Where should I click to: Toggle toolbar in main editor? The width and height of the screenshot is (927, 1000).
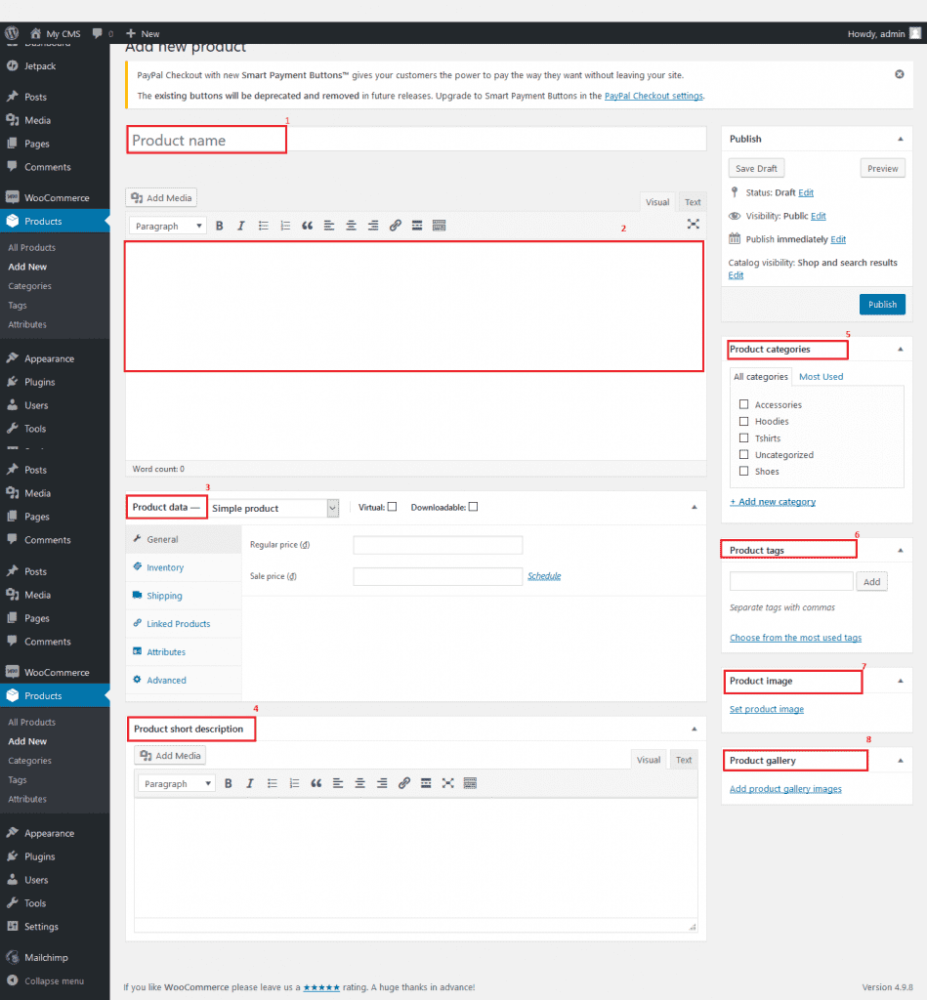439,226
